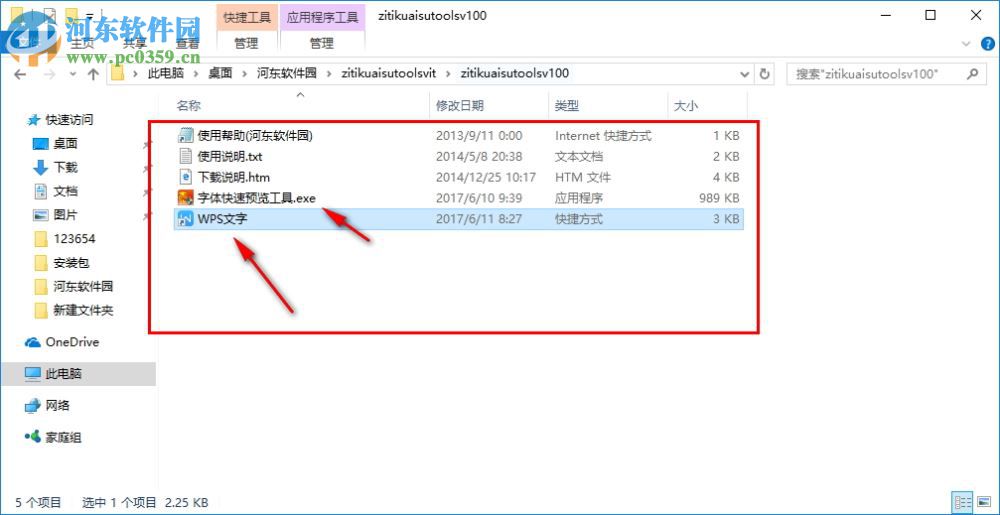Click the 网络 network icon
The image size is (1000, 515).
tap(33, 406)
